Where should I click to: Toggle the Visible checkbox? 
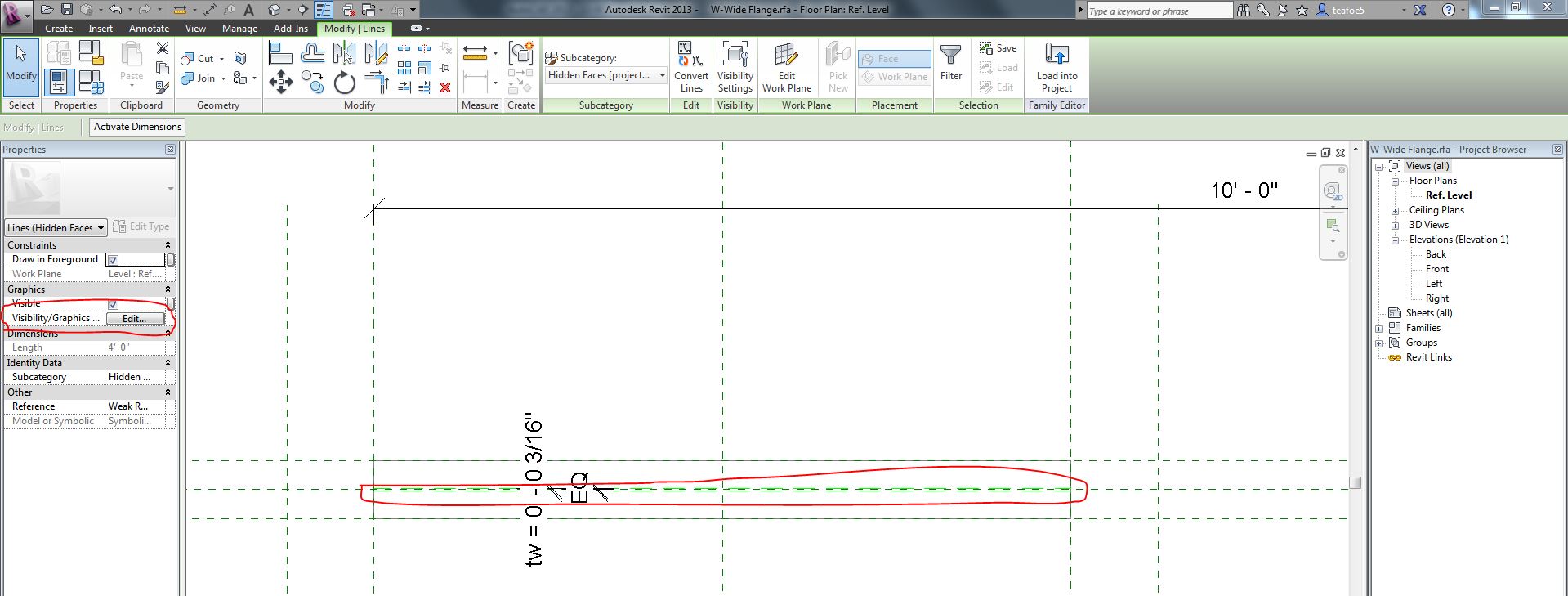pos(114,304)
